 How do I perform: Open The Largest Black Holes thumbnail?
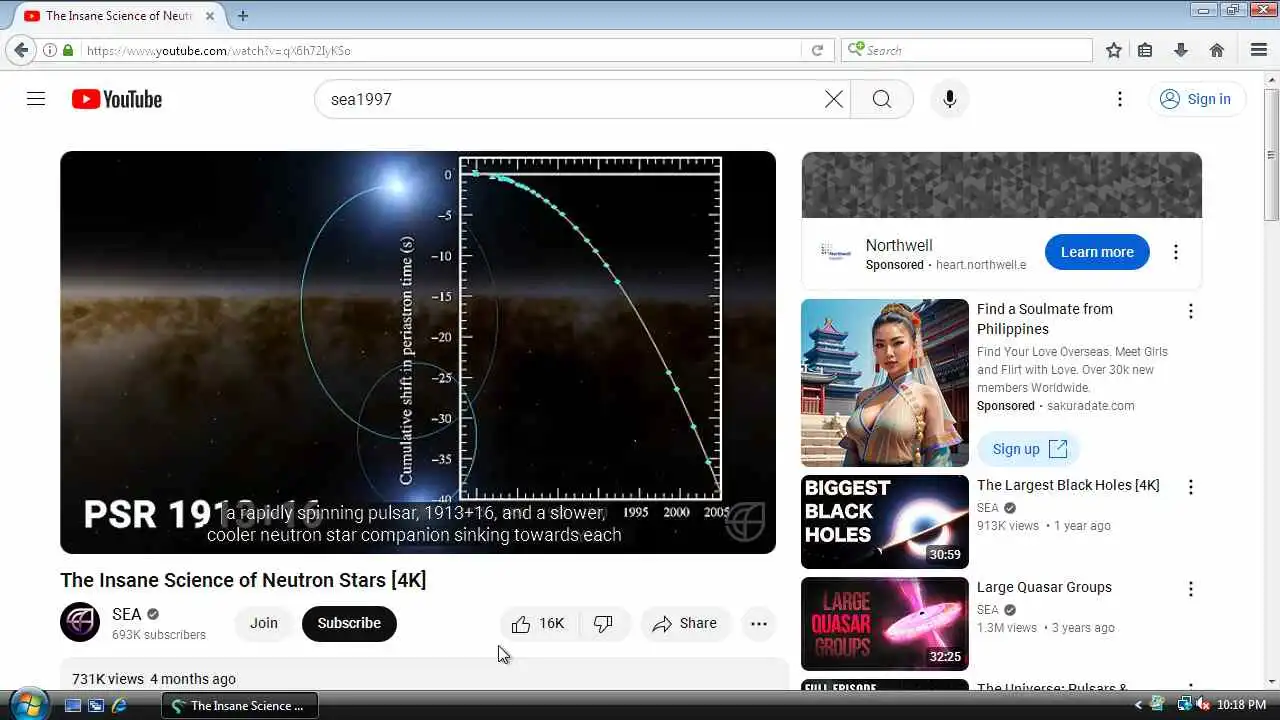click(x=885, y=522)
